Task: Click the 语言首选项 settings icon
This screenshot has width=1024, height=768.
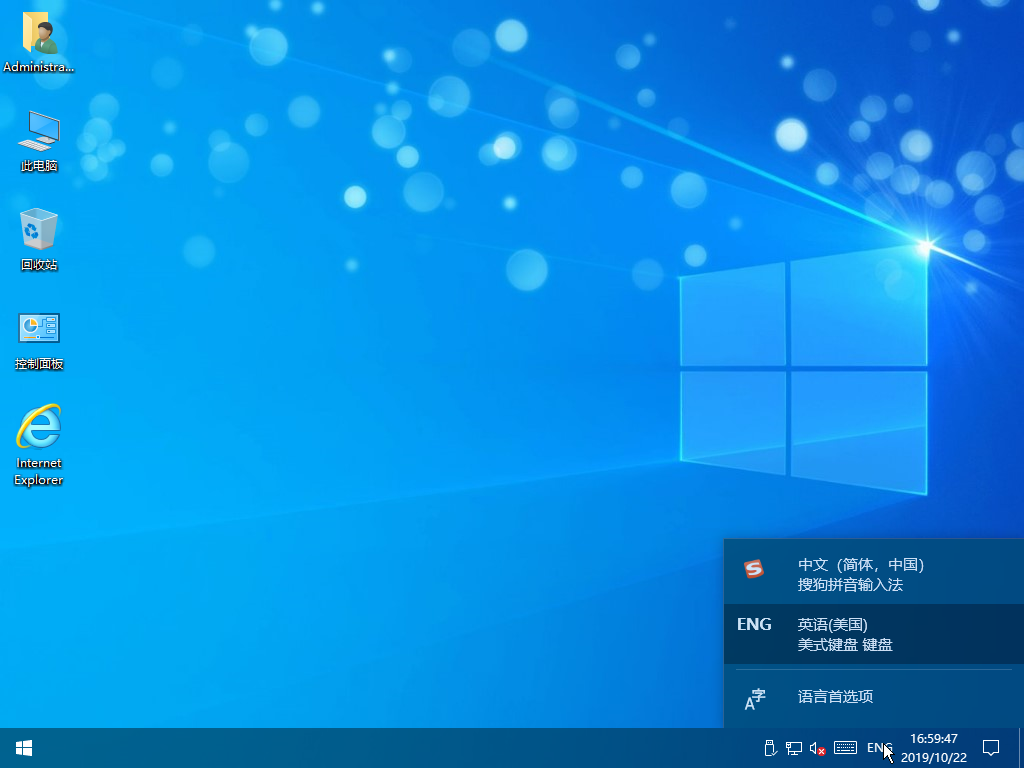Action: [x=756, y=697]
